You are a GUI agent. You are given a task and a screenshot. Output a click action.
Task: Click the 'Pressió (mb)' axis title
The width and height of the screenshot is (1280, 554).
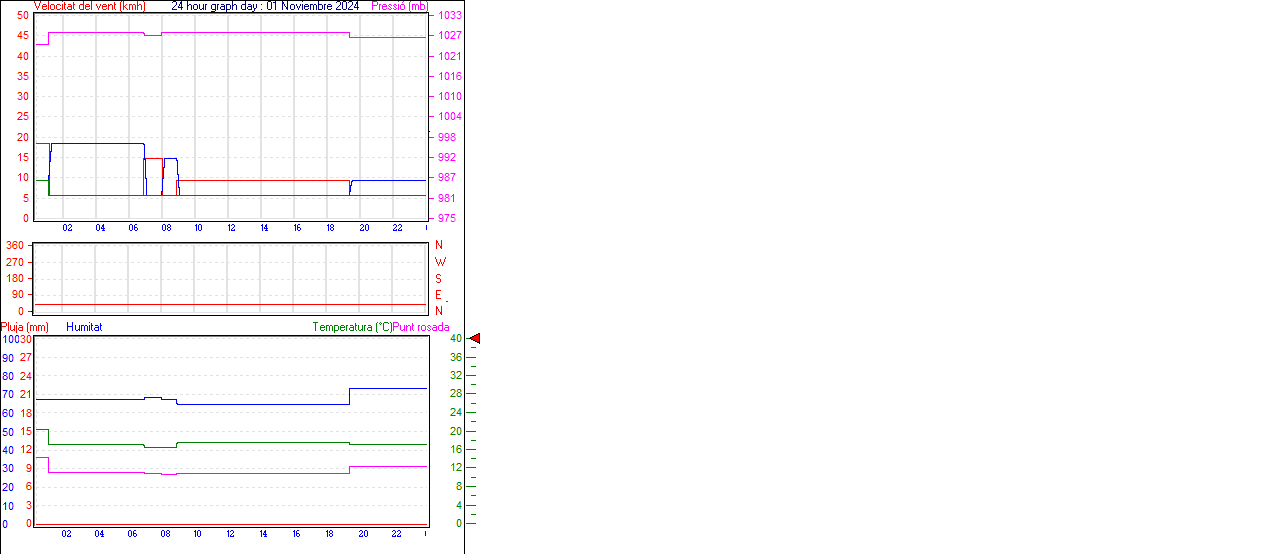pyautogui.click(x=399, y=6)
